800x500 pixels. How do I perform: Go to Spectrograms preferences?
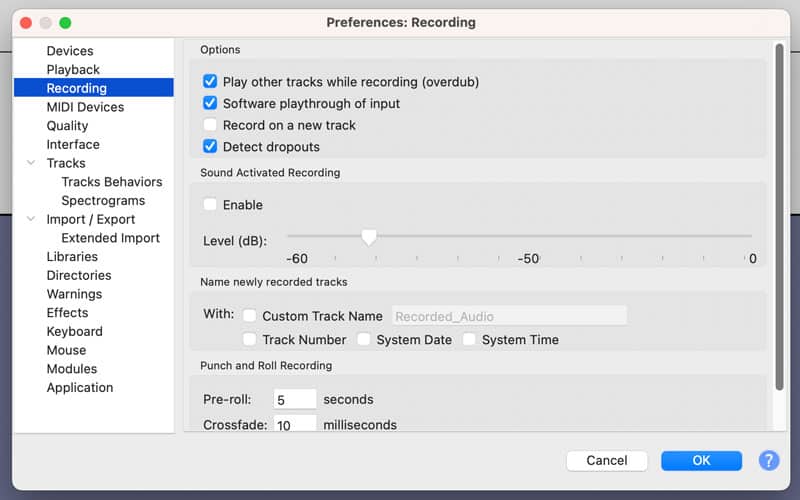pyautogui.click(x=102, y=201)
